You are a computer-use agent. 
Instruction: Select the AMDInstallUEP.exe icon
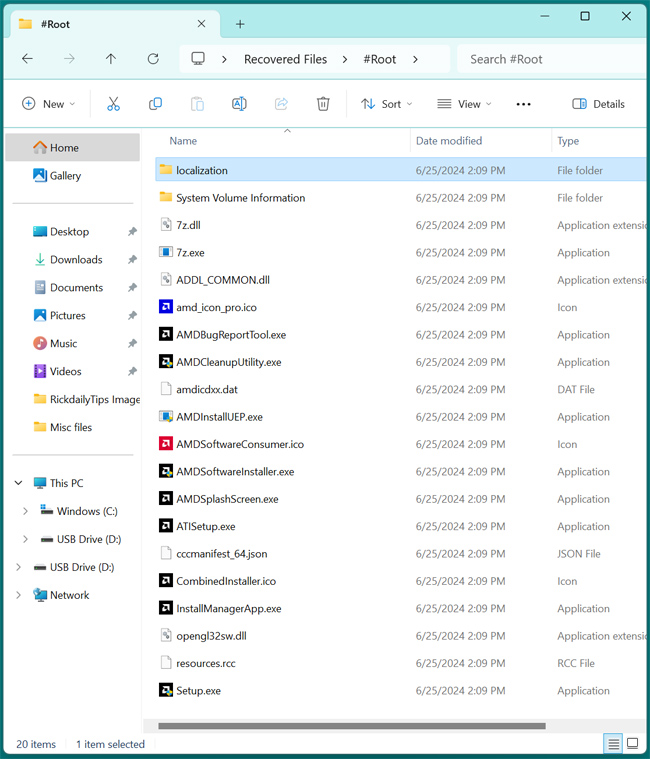(166, 416)
